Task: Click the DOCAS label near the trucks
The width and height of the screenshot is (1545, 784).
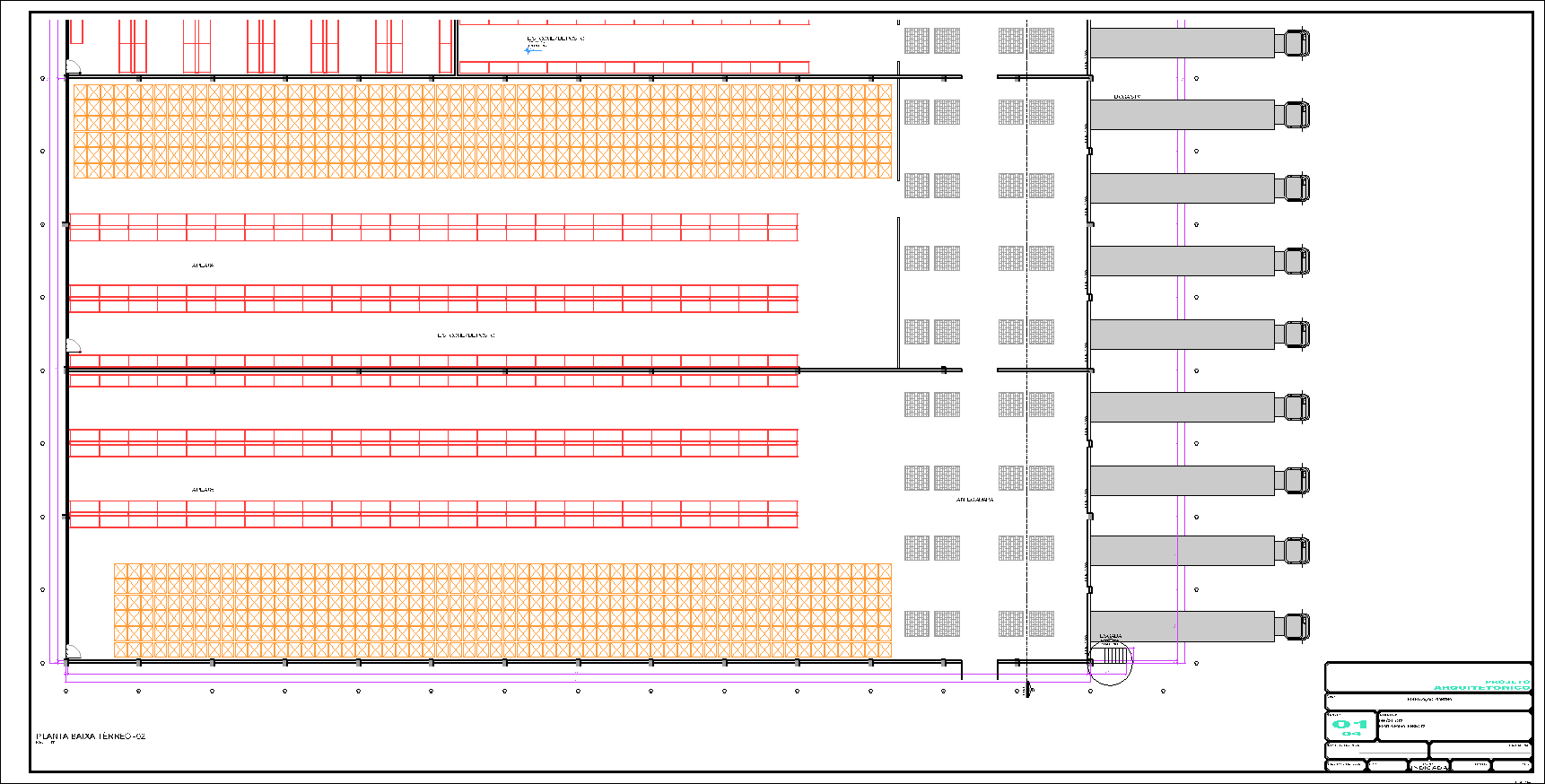Action: point(1127,96)
